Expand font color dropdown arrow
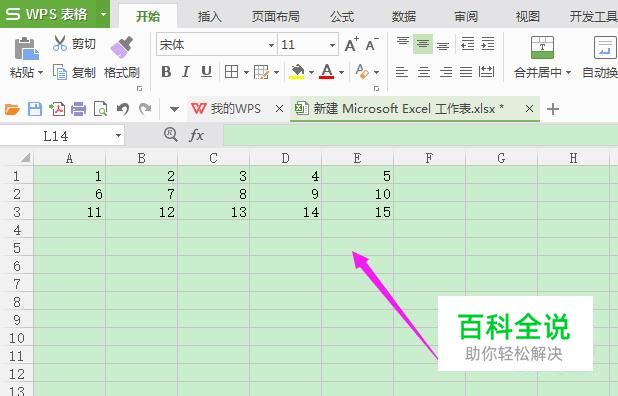The height and width of the screenshot is (396, 618). (341, 73)
